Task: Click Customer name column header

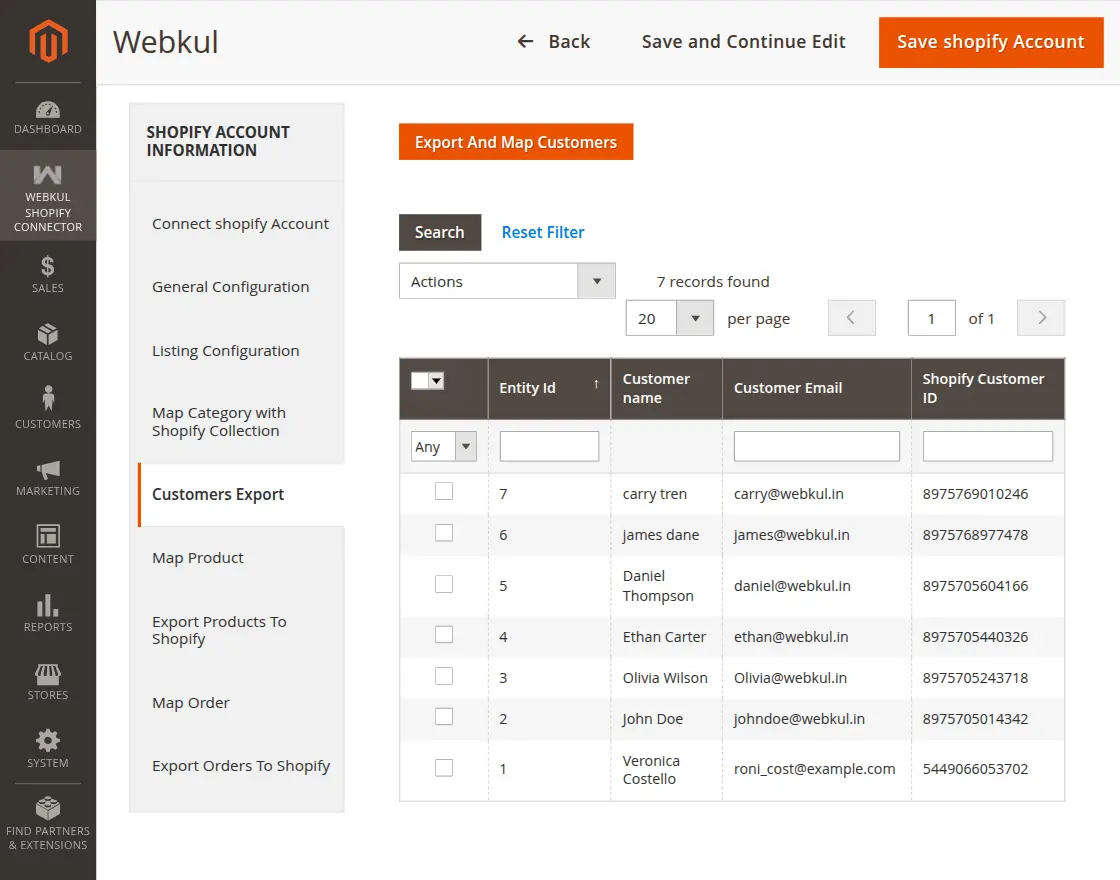Action: click(x=666, y=389)
